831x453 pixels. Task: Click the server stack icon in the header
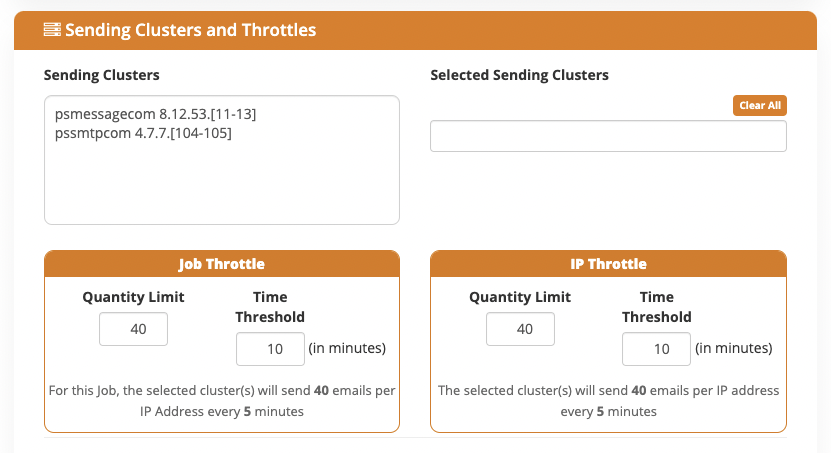52,30
